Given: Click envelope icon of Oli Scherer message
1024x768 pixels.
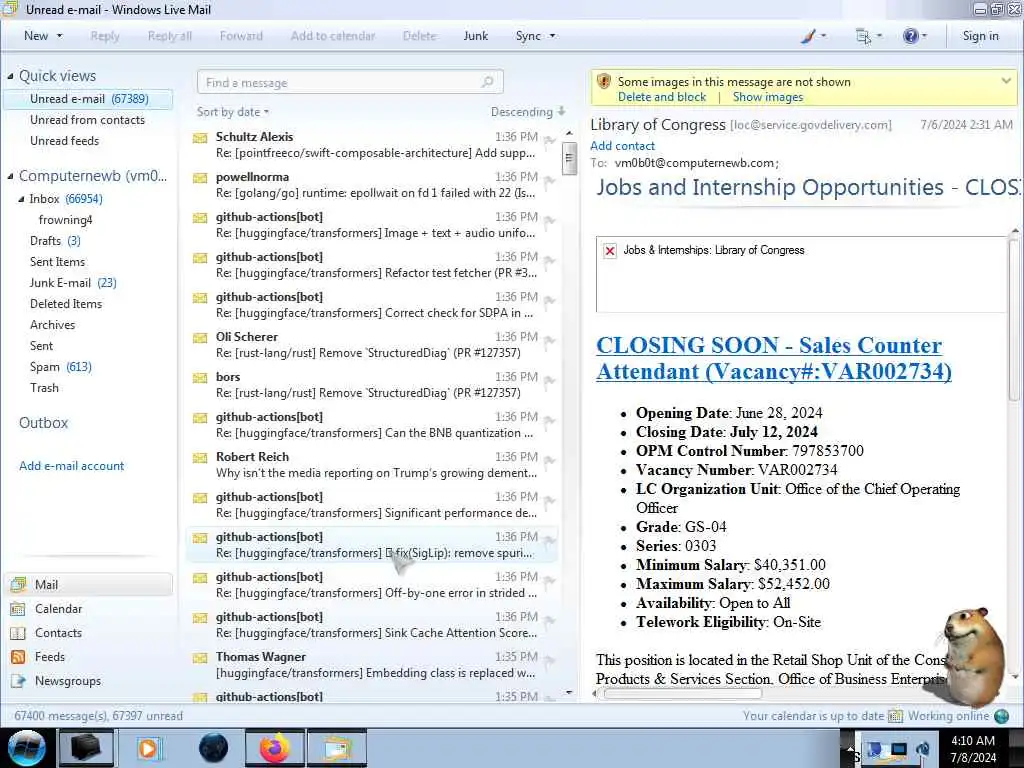Looking at the screenshot, I should pos(200,338).
